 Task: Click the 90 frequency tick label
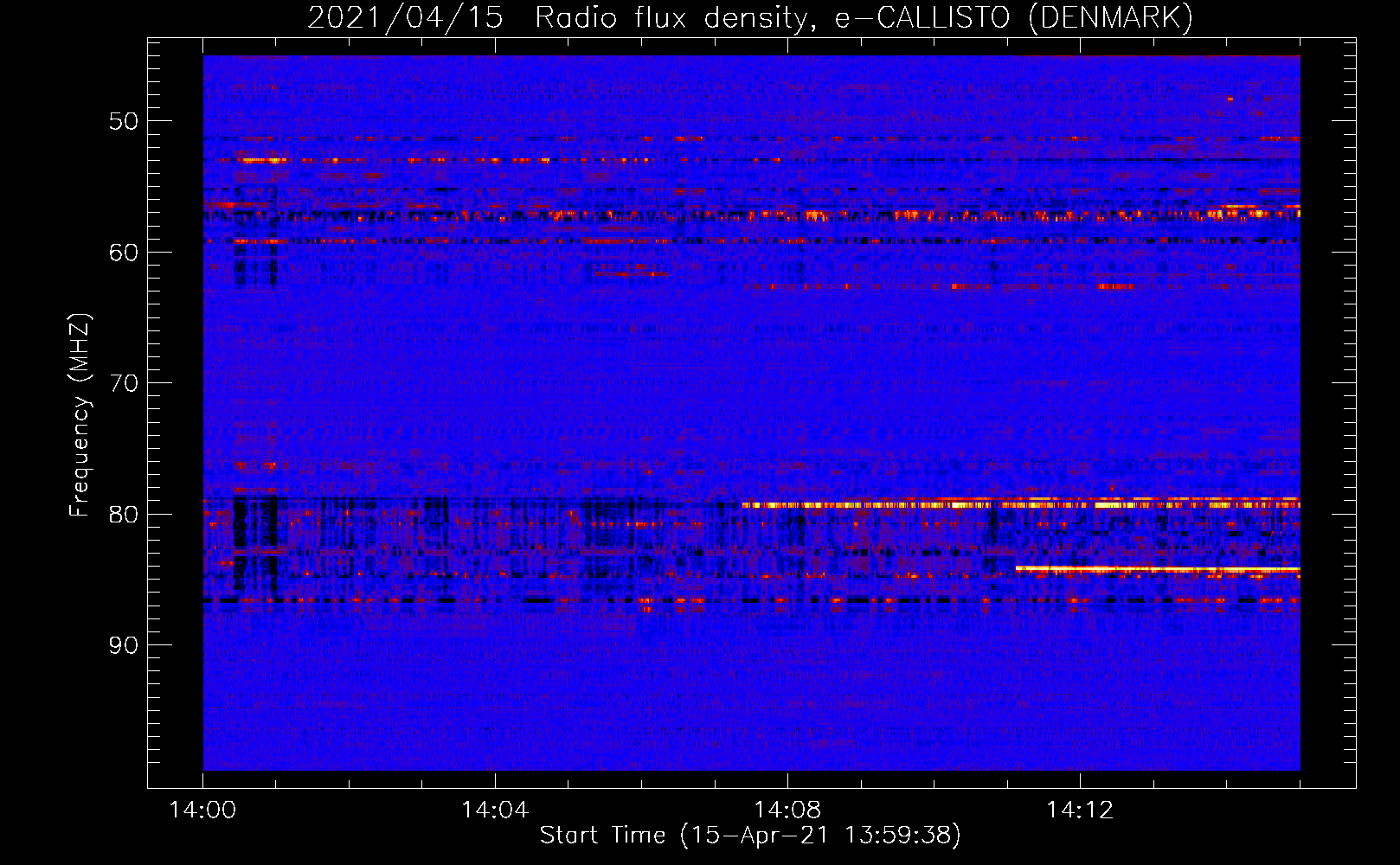point(124,645)
